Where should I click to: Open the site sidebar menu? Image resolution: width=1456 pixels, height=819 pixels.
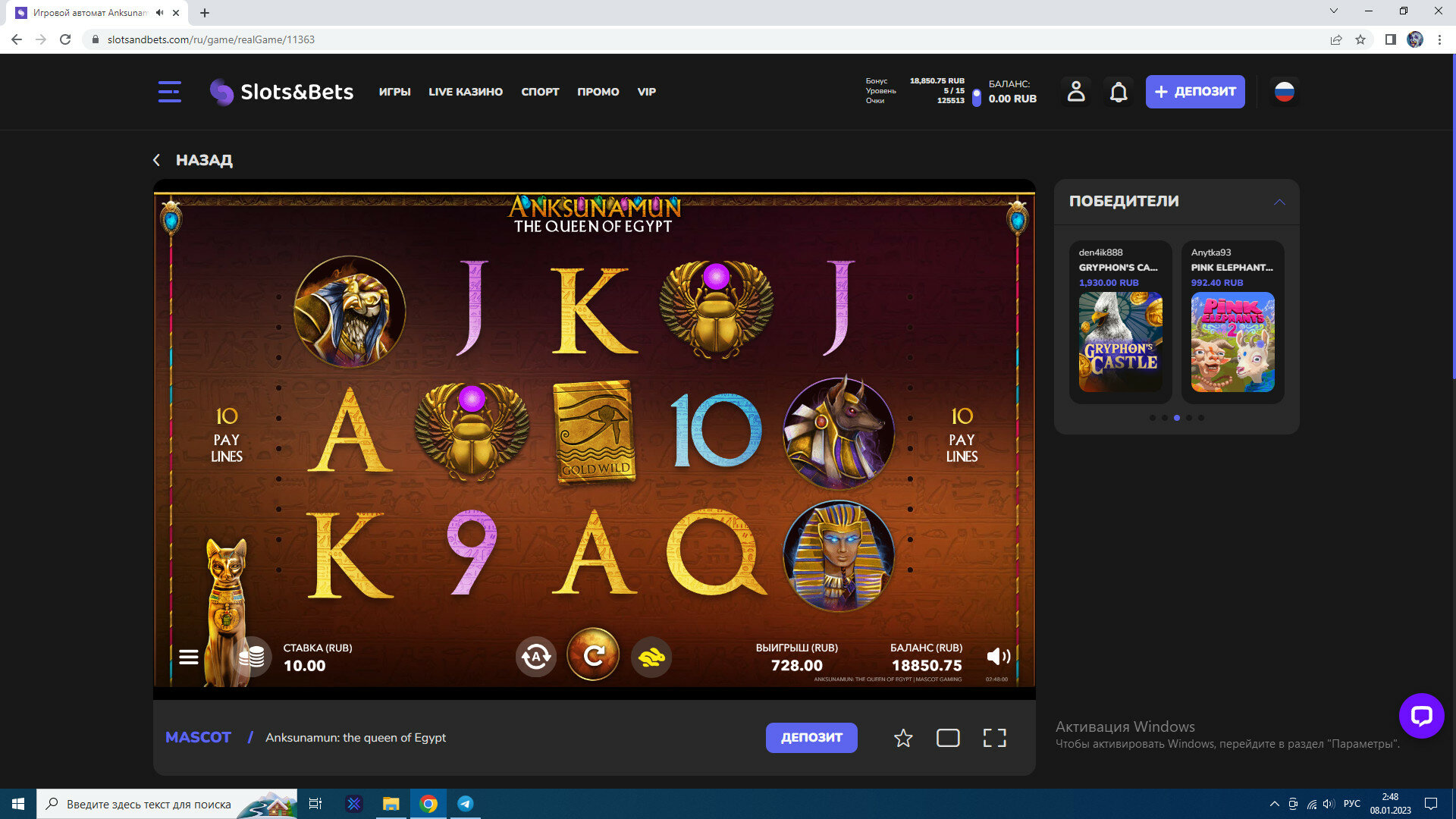tap(169, 92)
